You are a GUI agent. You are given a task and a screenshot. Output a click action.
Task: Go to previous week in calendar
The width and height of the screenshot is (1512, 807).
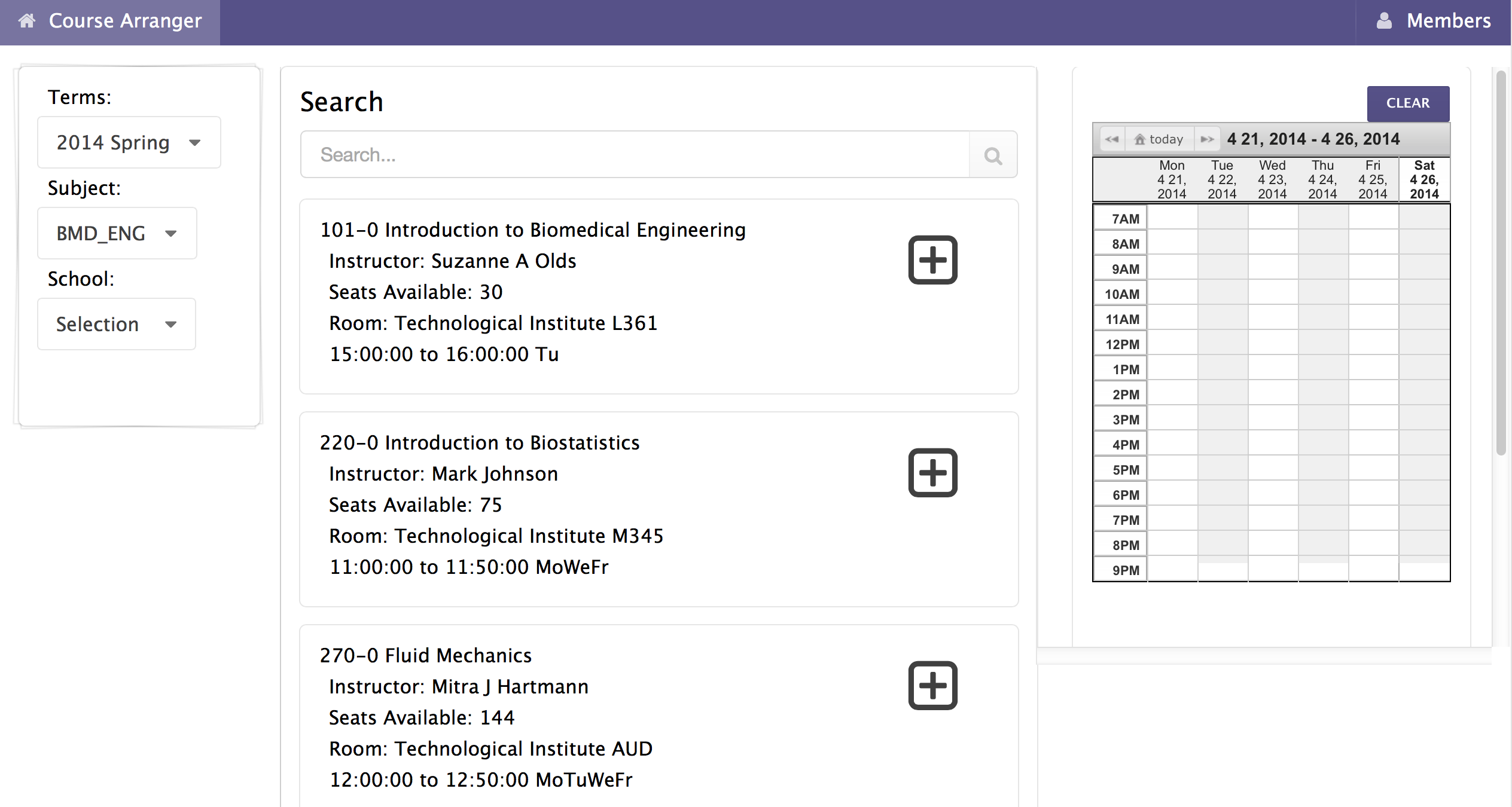pyautogui.click(x=1112, y=139)
